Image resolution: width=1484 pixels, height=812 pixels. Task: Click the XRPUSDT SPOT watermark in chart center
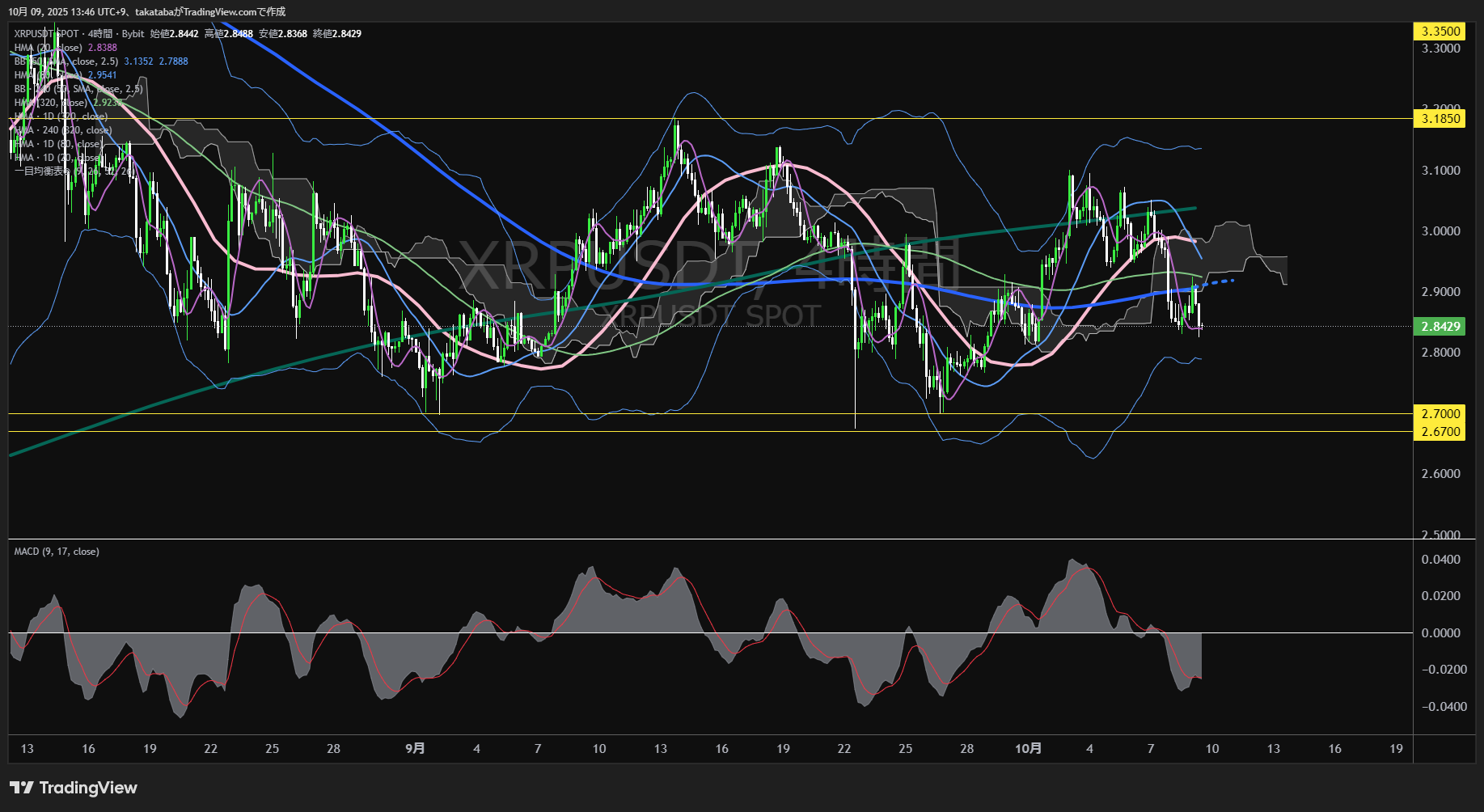click(712, 315)
